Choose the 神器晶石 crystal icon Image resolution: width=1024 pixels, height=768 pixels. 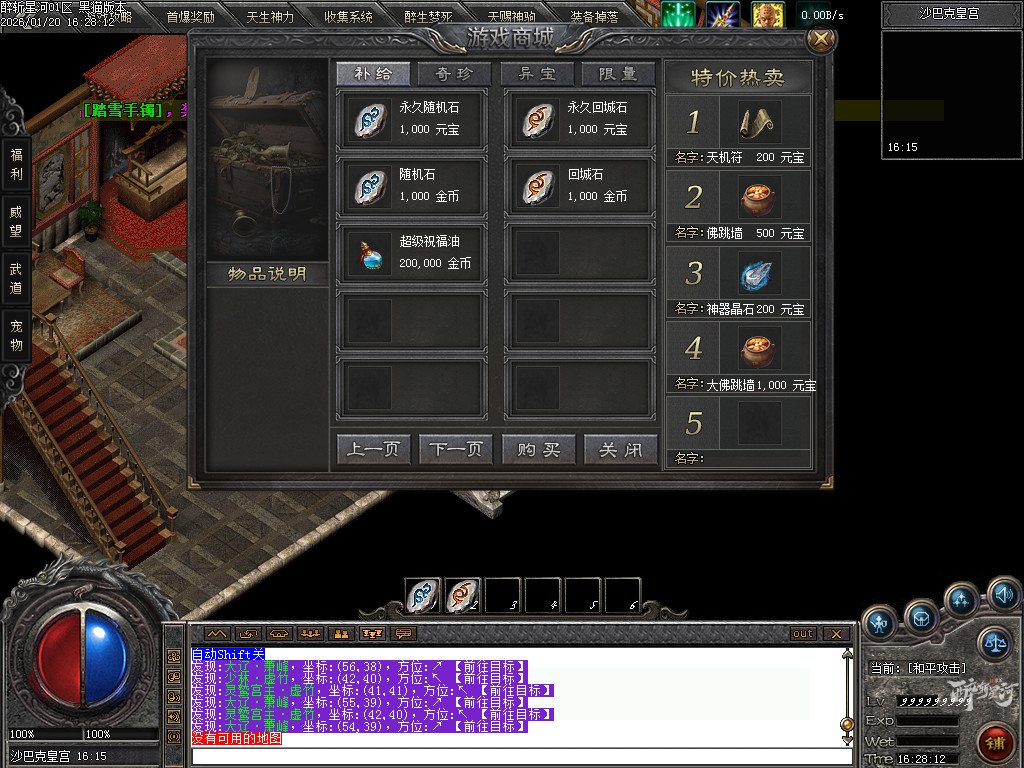(x=759, y=274)
